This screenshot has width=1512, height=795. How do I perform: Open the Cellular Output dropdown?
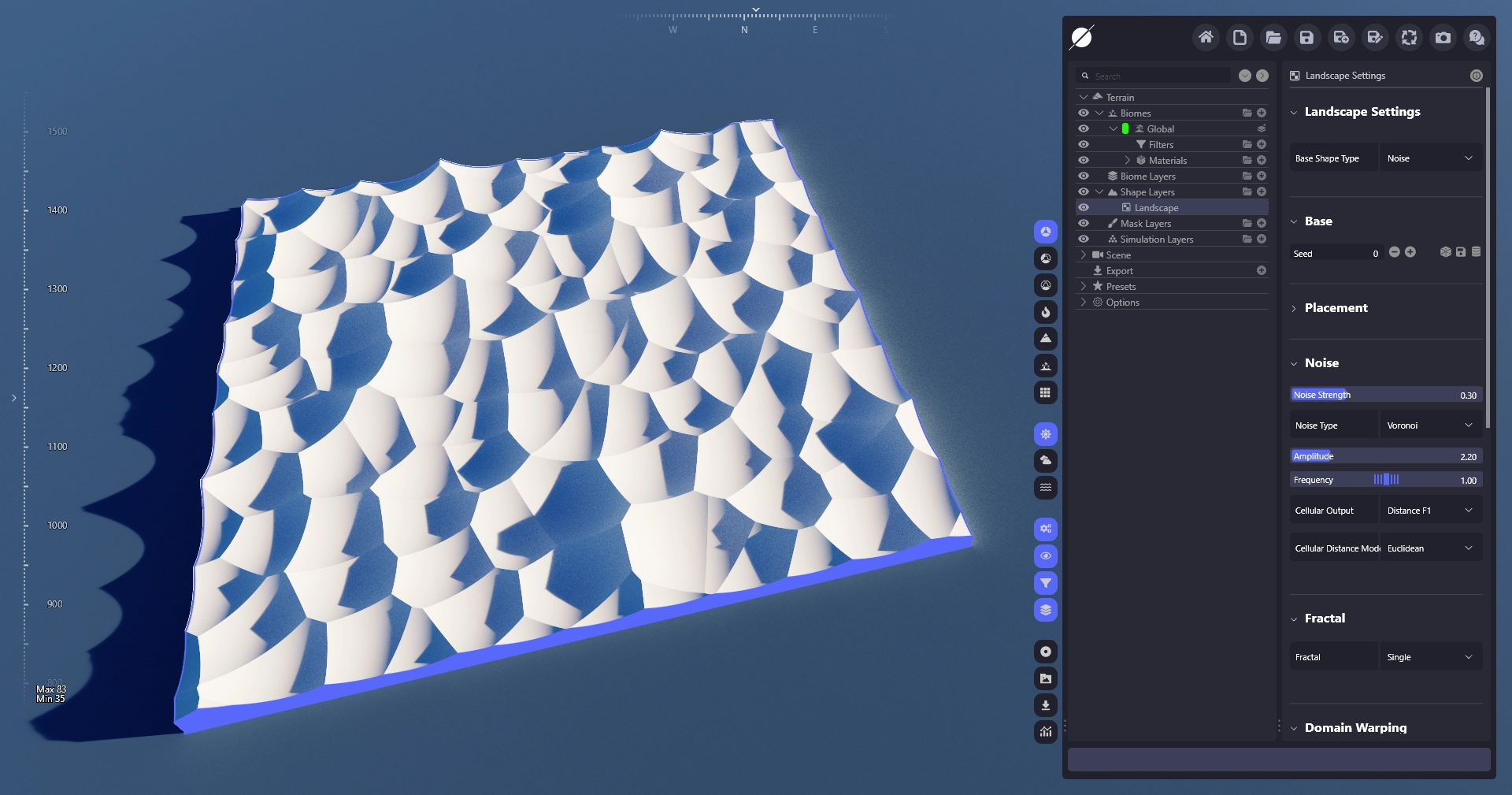[x=1429, y=511]
